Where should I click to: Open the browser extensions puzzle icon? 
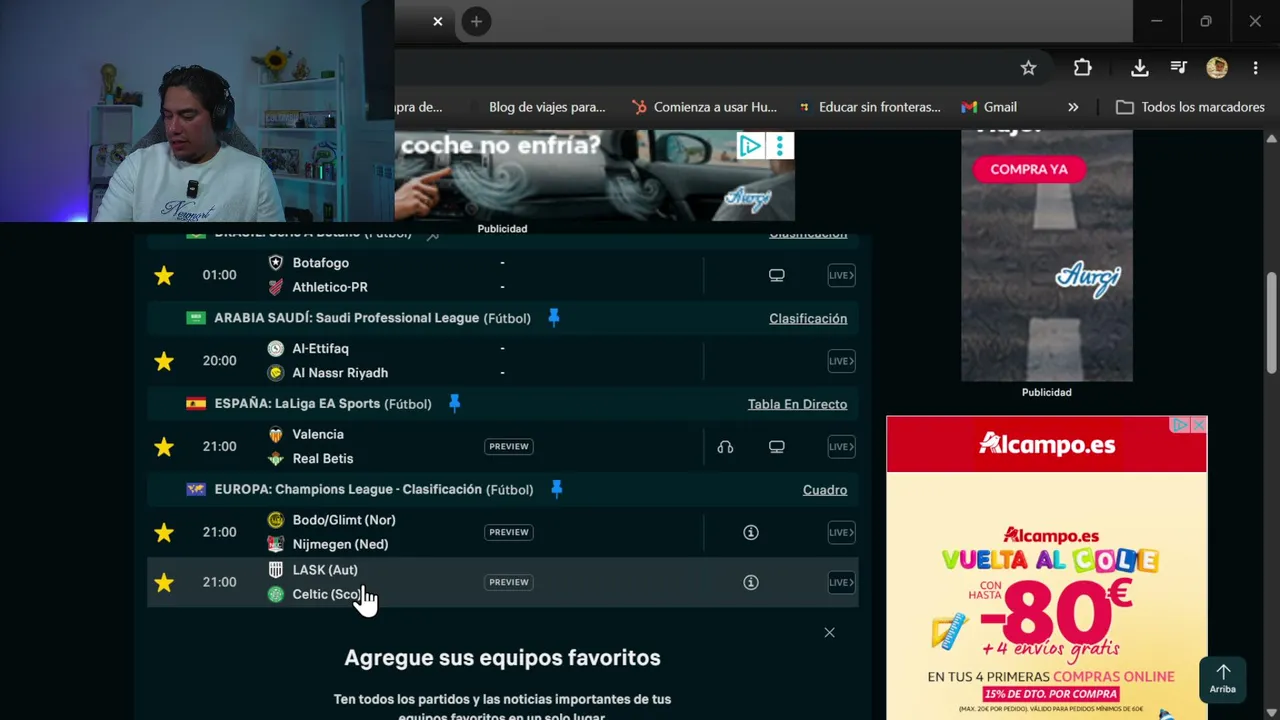[x=1082, y=68]
